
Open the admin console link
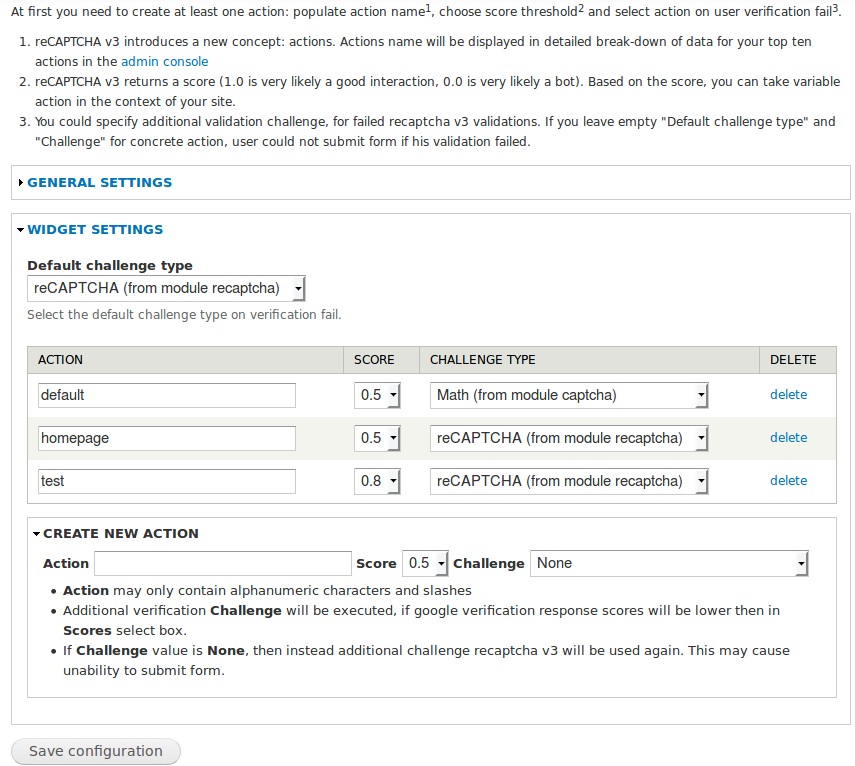[164, 62]
